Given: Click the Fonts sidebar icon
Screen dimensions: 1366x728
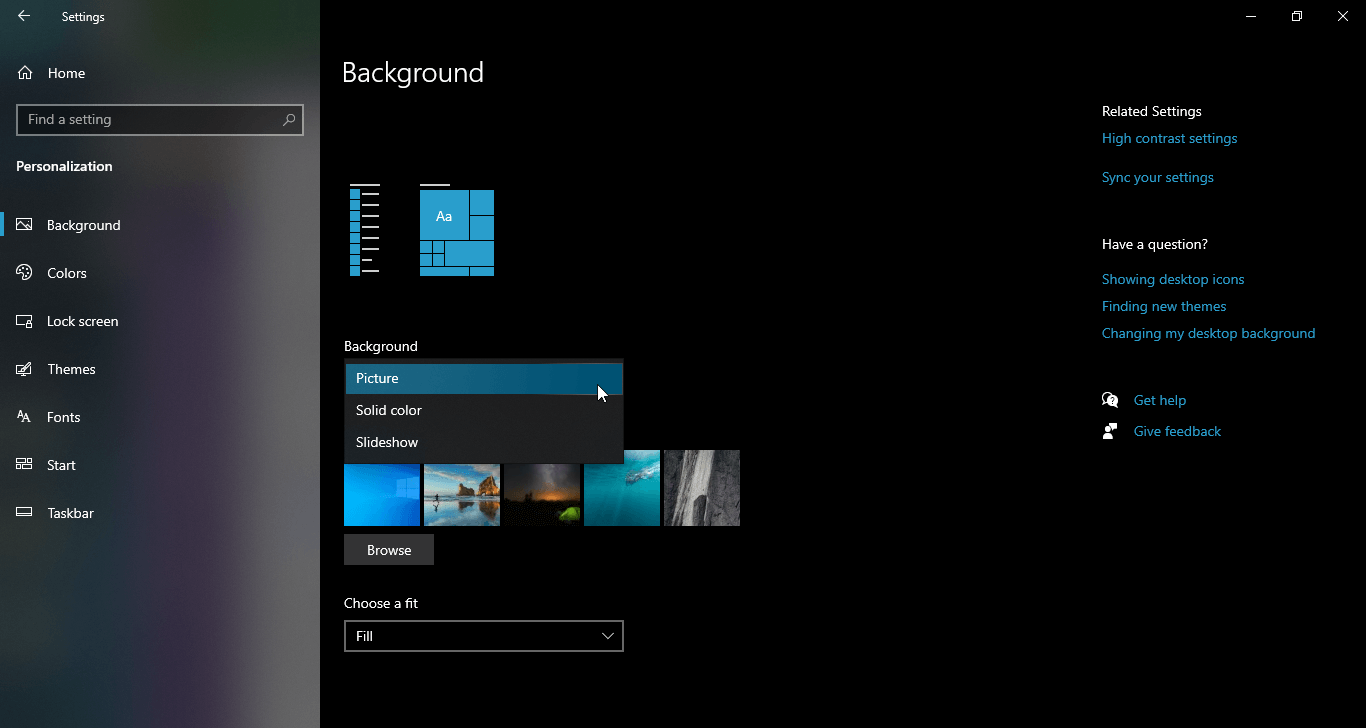Looking at the screenshot, I should point(23,417).
